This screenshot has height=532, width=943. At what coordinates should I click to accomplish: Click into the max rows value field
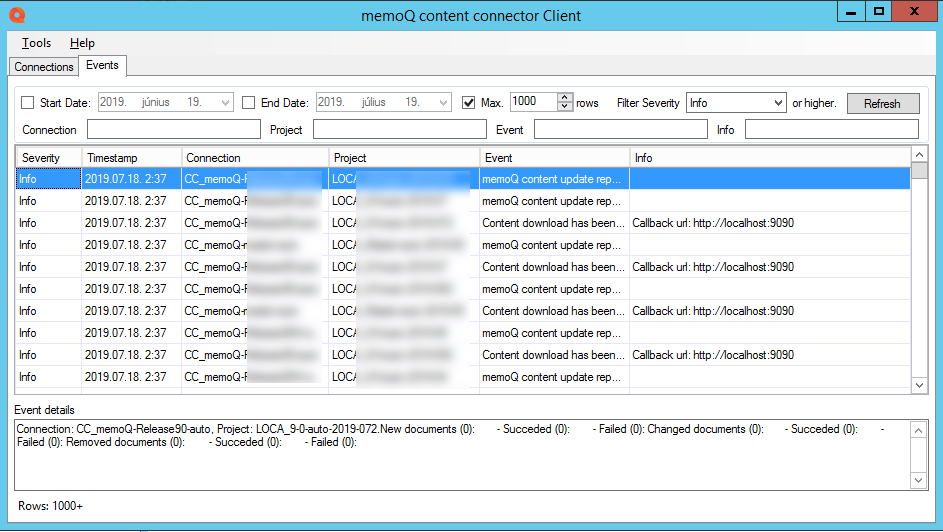[534, 102]
